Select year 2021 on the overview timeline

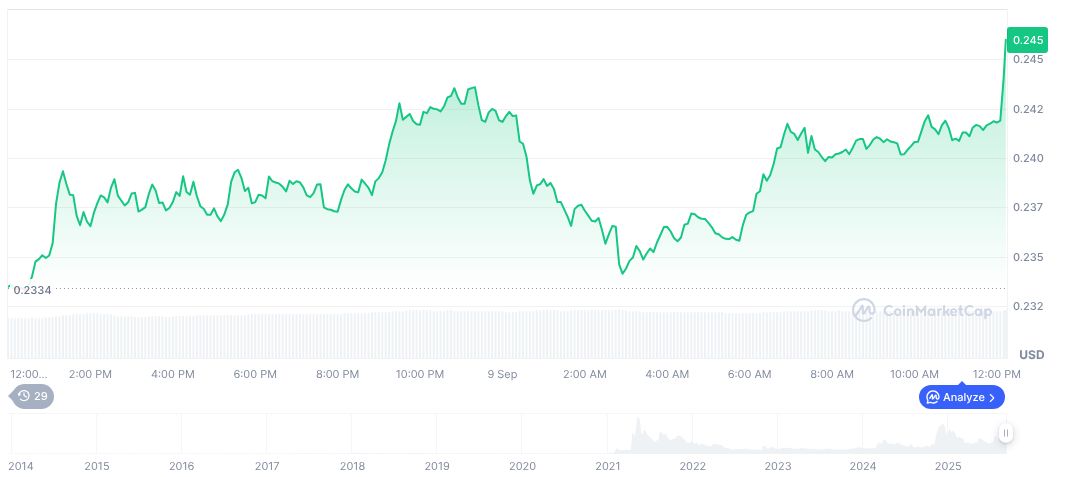click(x=608, y=466)
